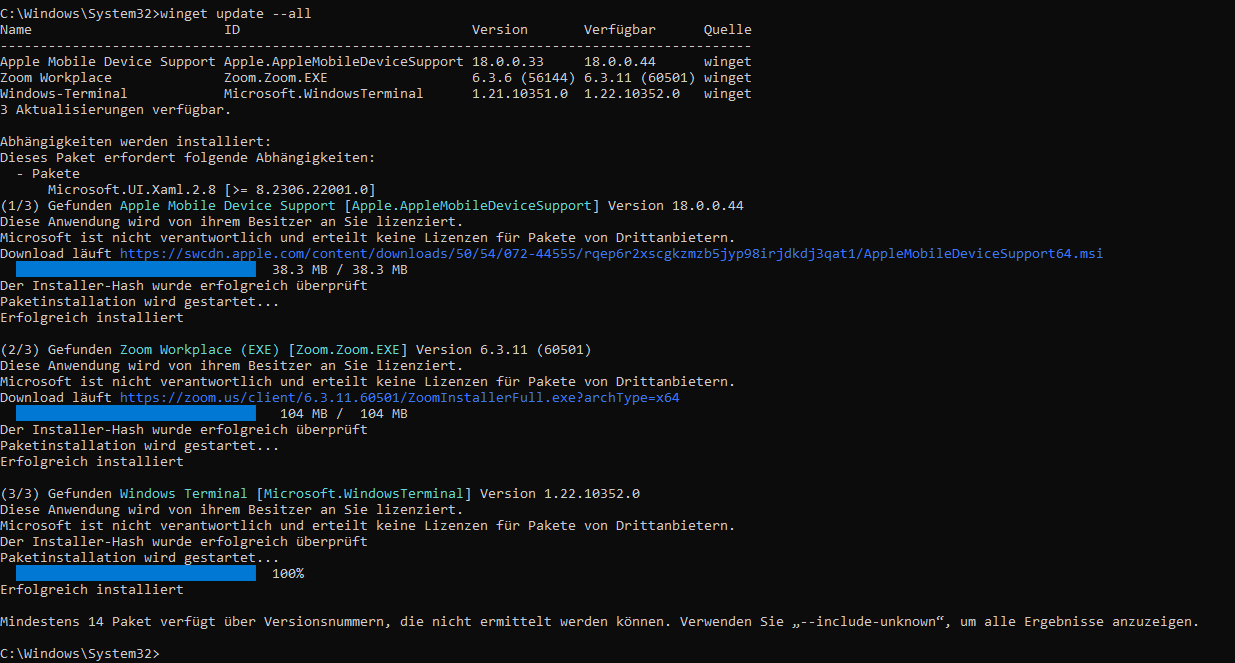Viewport: 1235px width, 663px height.
Task: Click the version '6.3.6 (56144)'
Action: [x=524, y=78]
